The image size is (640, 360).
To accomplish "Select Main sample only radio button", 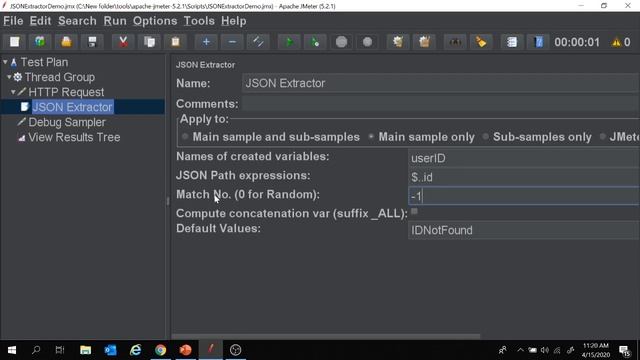I will pos(371,137).
